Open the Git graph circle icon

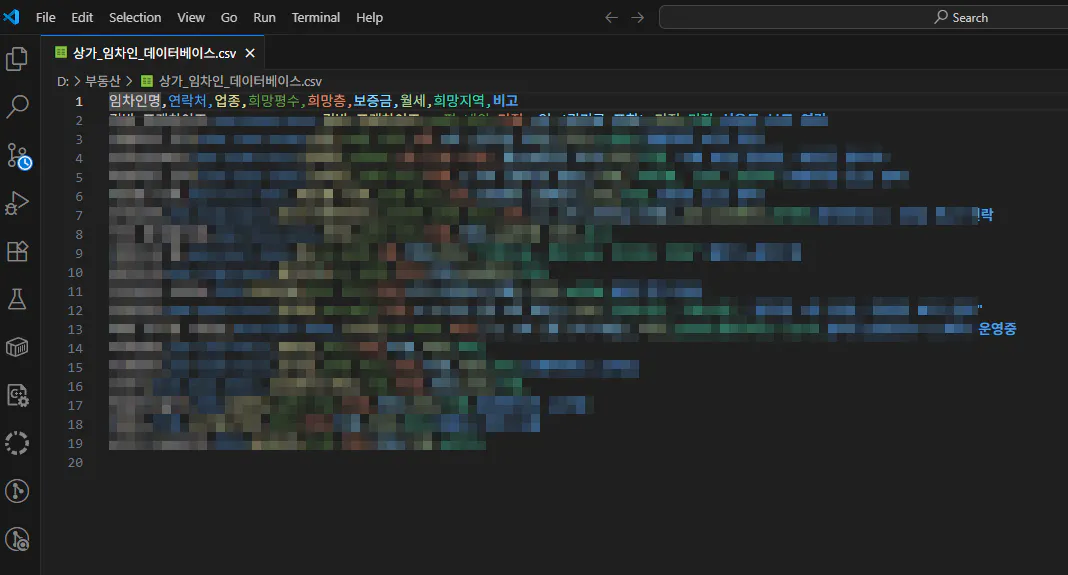tap(17, 491)
